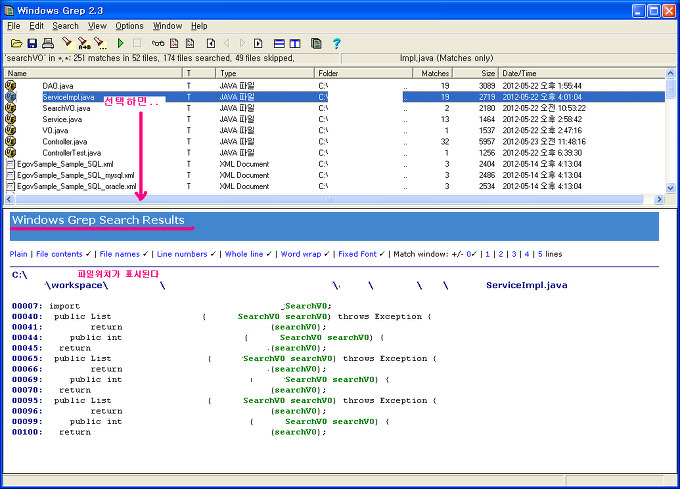Open the File menu
Viewport: 680px width, 489px height.
[13, 26]
